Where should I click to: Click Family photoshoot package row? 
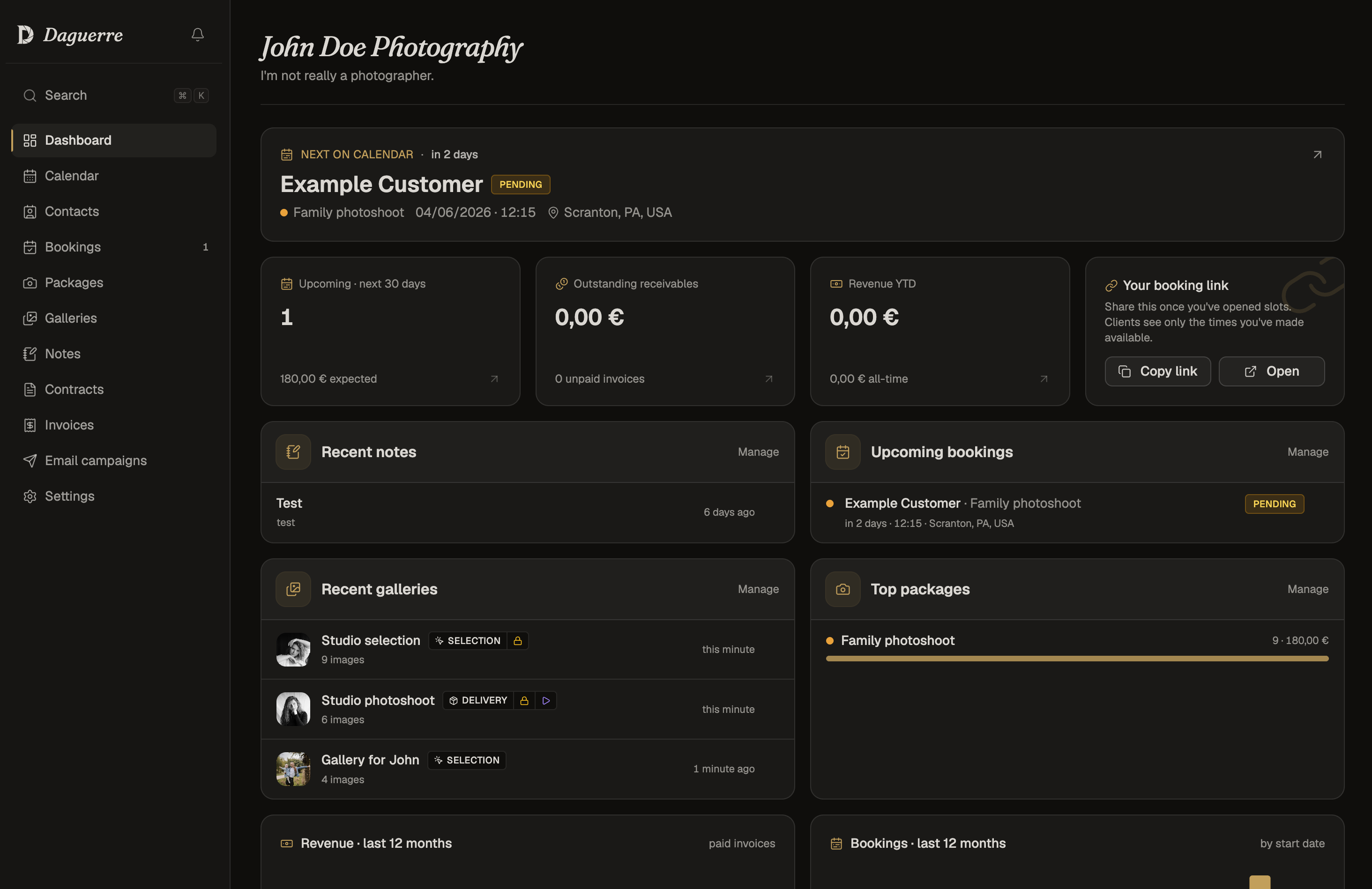click(1077, 648)
